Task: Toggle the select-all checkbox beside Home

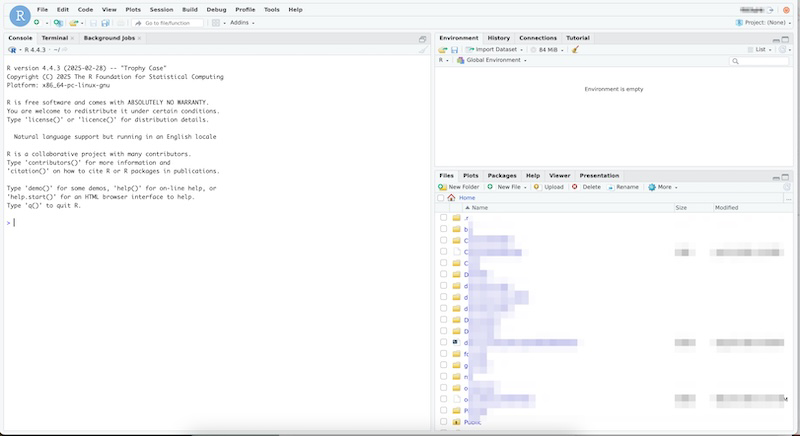Action: pos(441,198)
